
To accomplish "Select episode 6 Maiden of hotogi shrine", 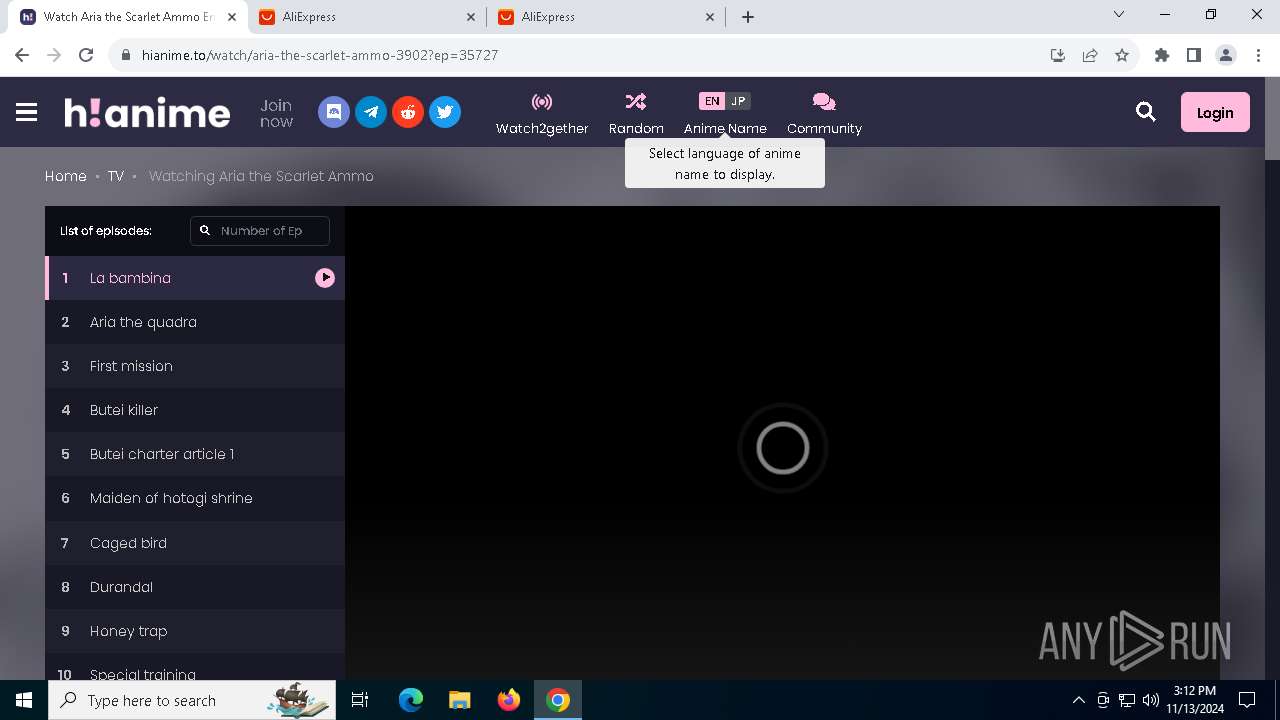I will coord(195,498).
